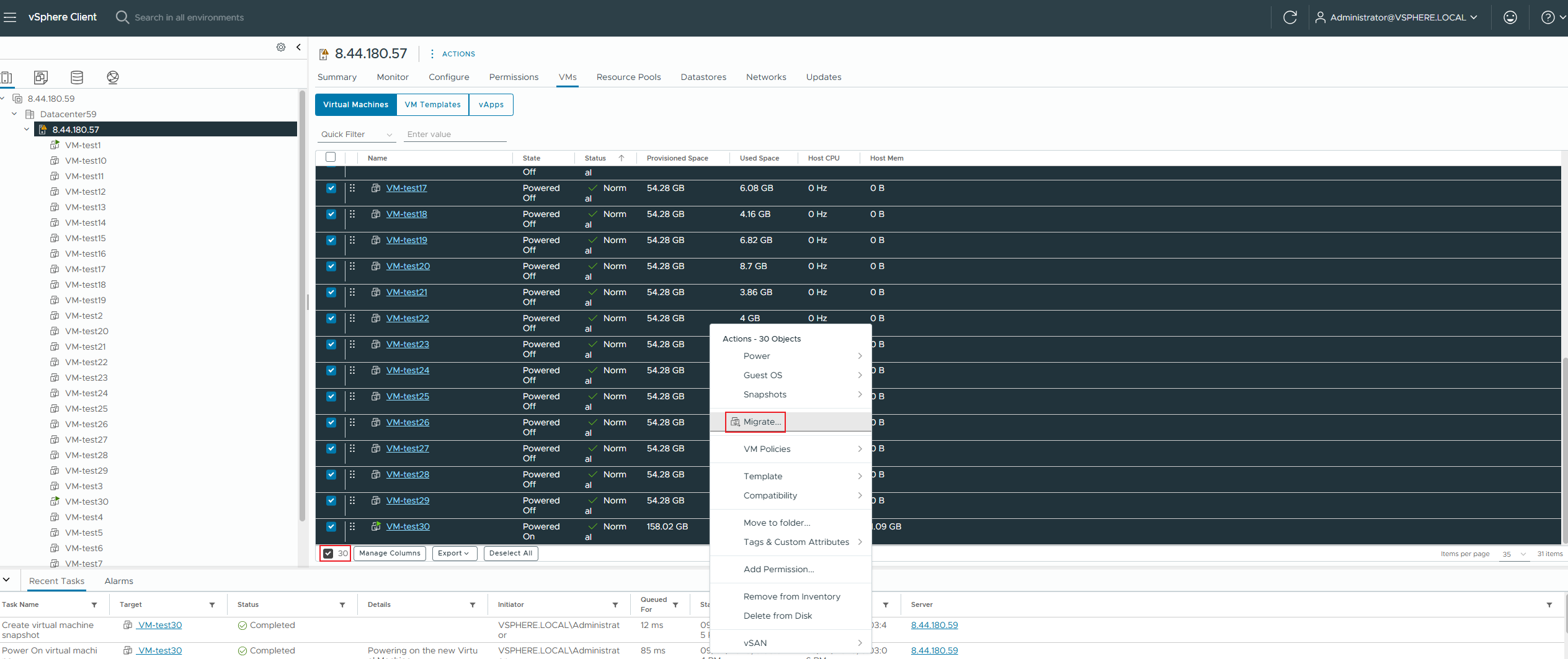Switch to the Datastores tab
Viewport: 1568px width, 659px height.
click(703, 77)
